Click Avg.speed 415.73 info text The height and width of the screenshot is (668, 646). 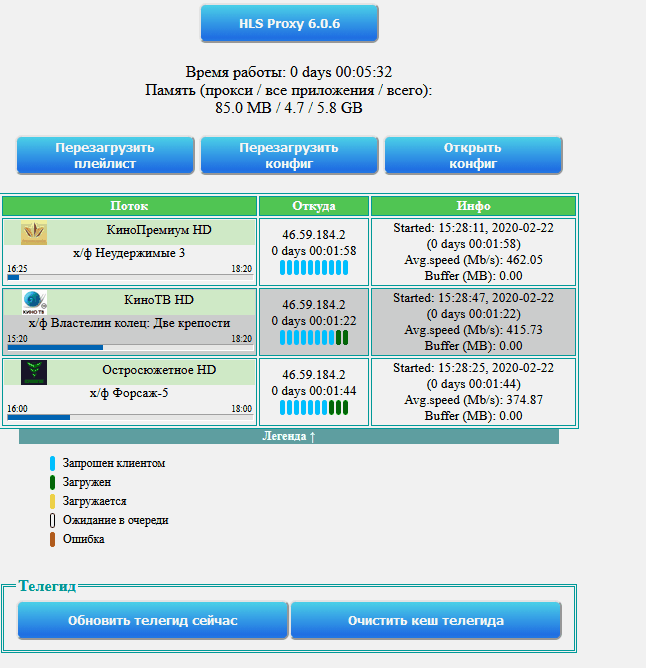pyautogui.click(x=473, y=330)
